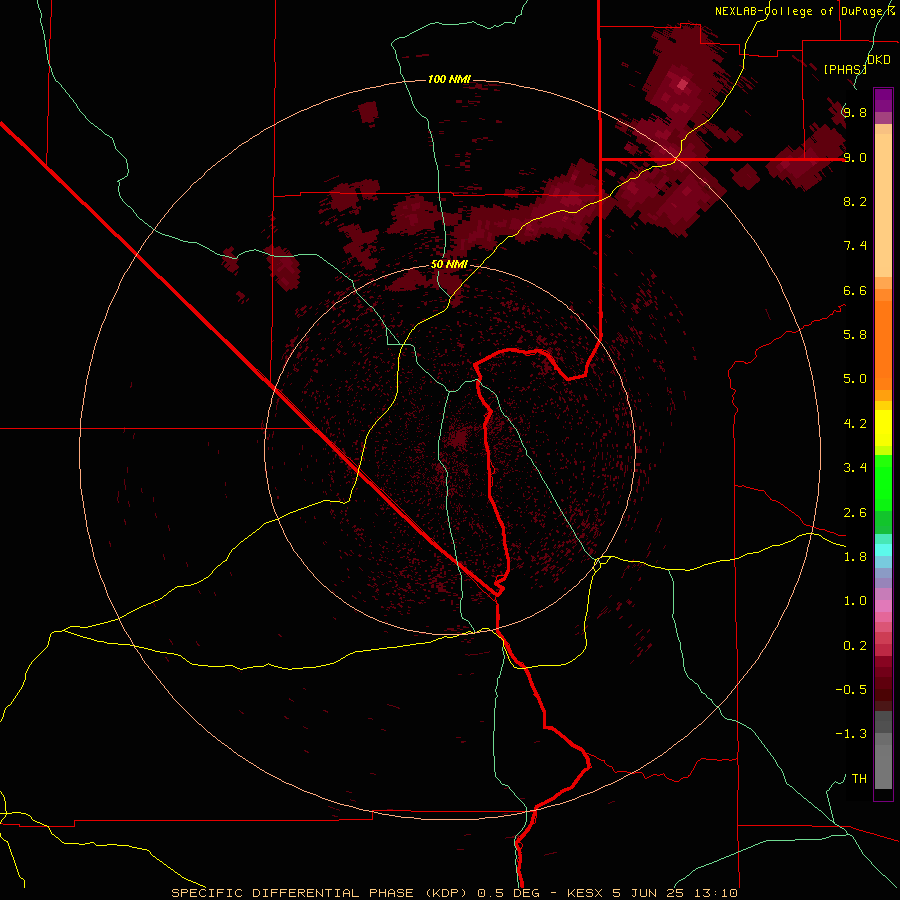Click the 1.0 scale value
The width and height of the screenshot is (900, 900).
[855, 600]
